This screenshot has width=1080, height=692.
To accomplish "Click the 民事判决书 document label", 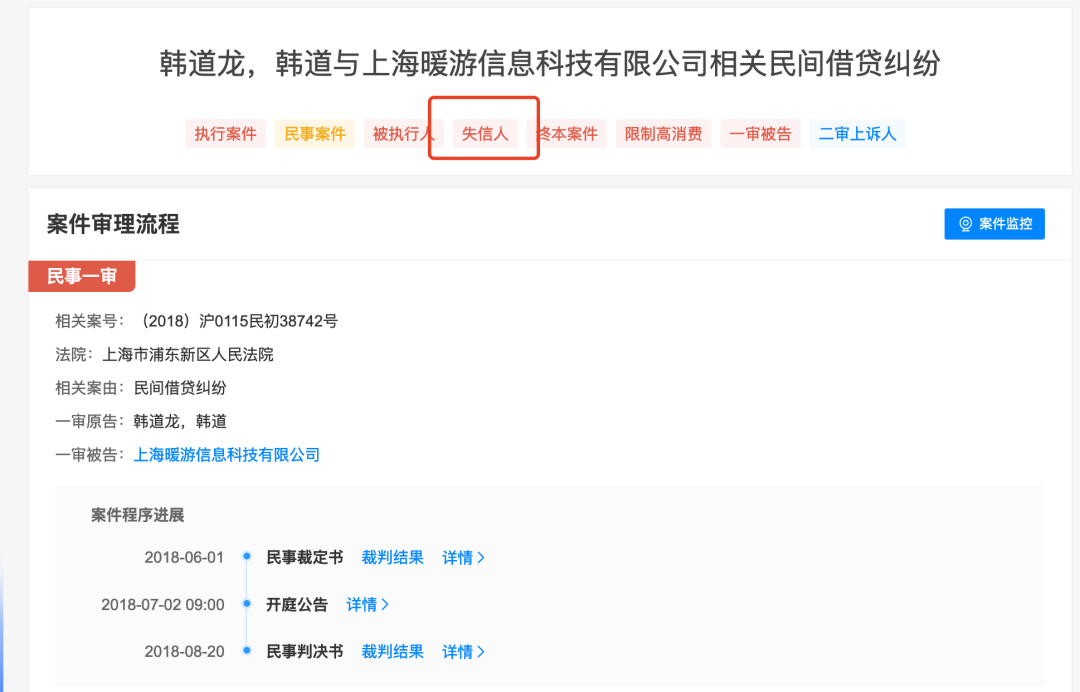I will tap(304, 651).
